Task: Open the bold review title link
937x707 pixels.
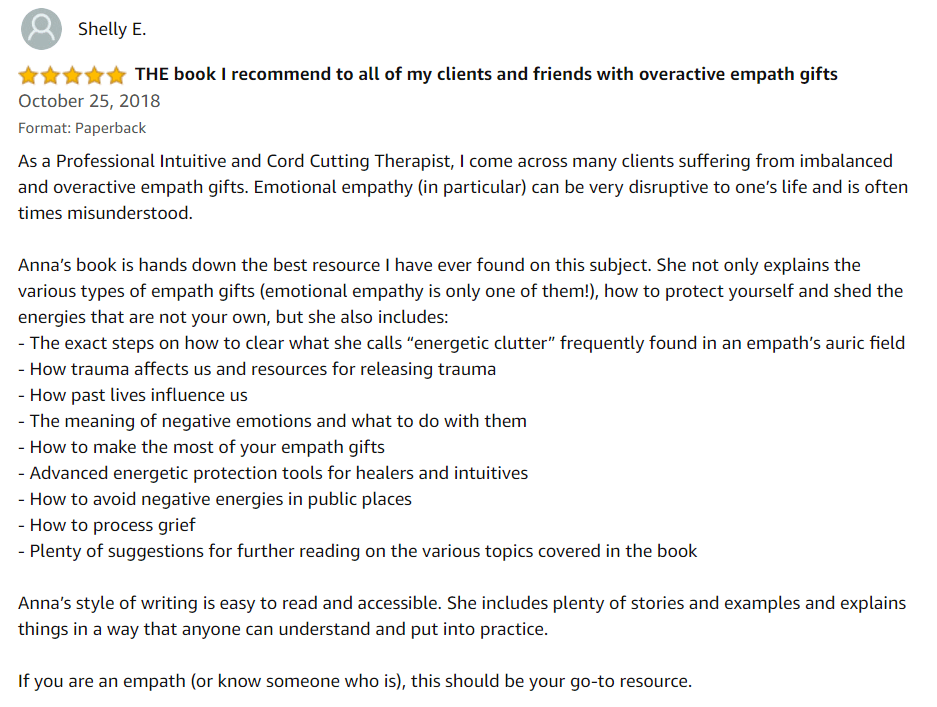Action: click(486, 74)
